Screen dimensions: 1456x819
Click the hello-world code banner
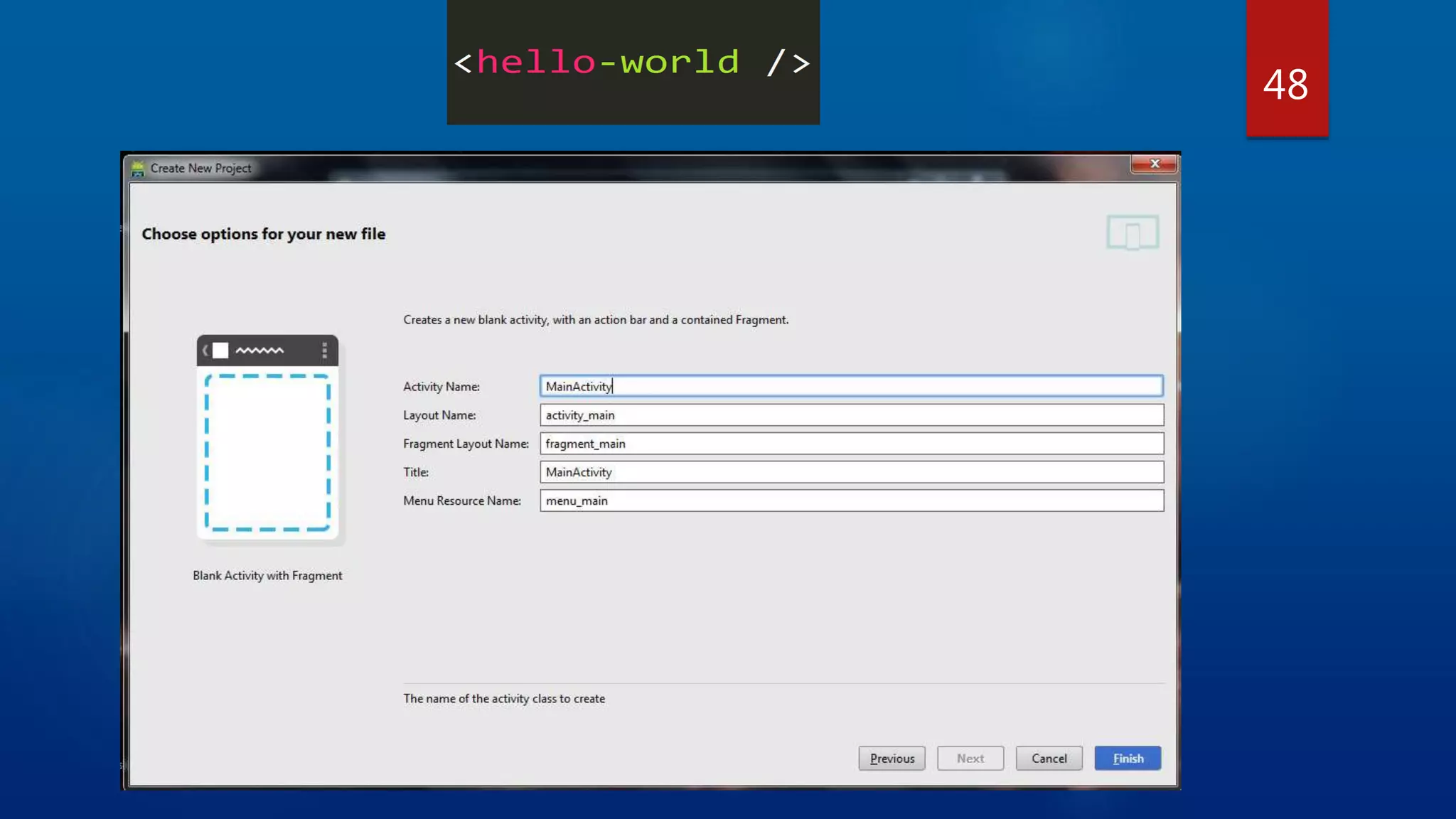tap(633, 63)
